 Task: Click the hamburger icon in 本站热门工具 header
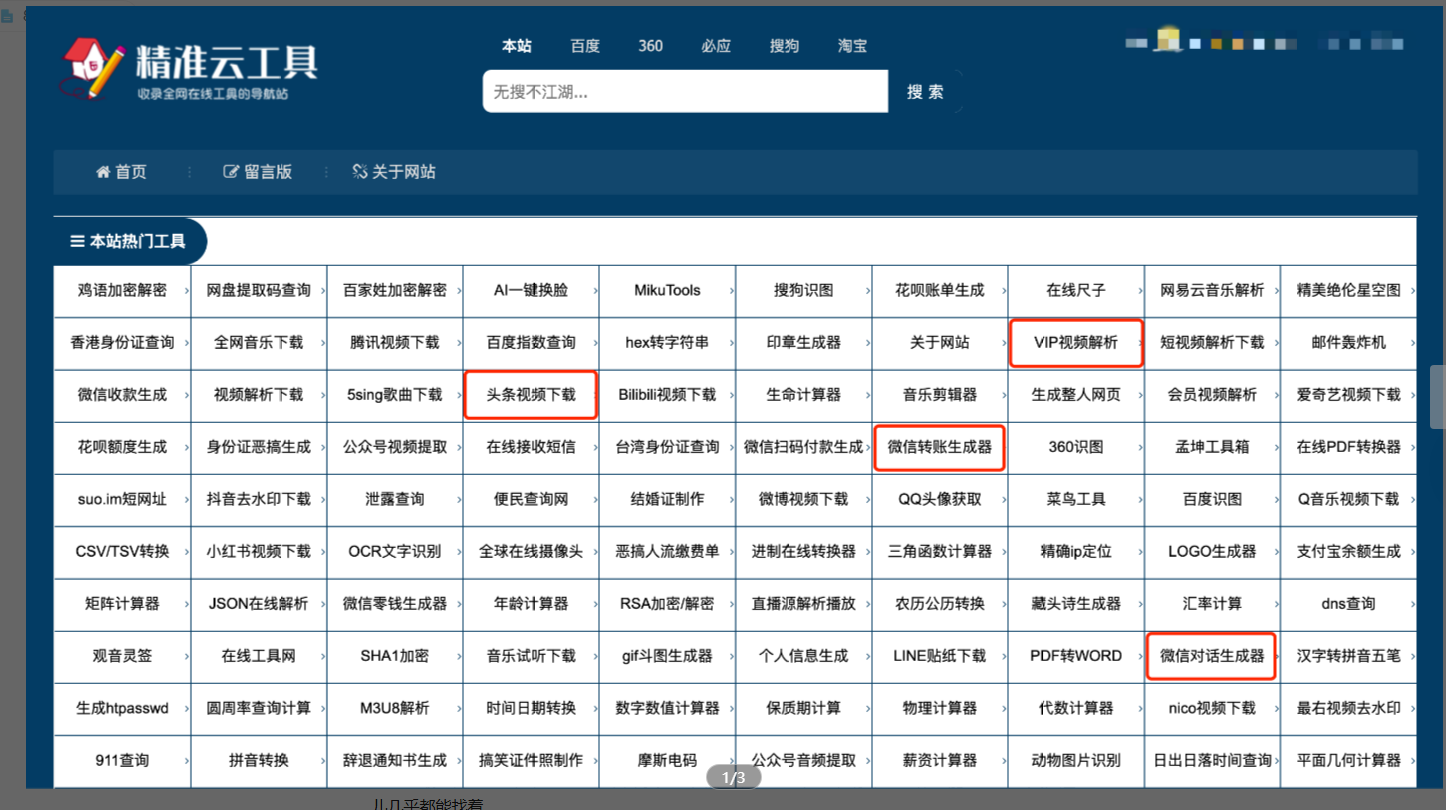[77, 241]
